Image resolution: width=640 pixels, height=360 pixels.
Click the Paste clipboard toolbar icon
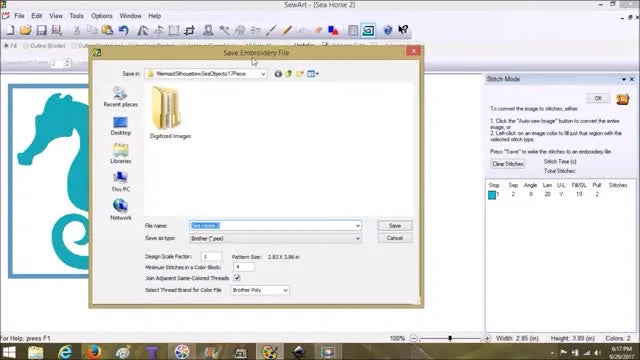pos(107,30)
